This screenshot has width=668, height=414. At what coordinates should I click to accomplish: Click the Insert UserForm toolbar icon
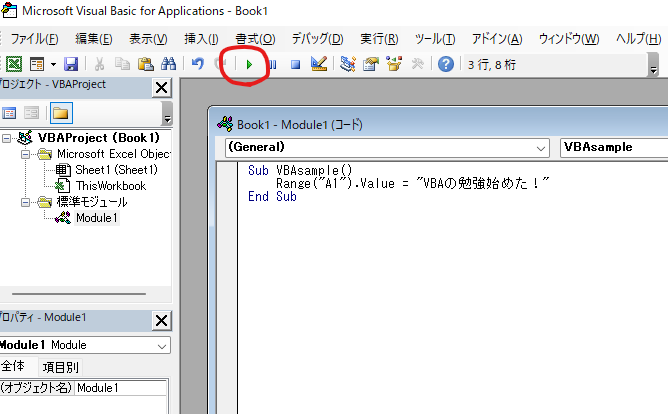point(37,64)
